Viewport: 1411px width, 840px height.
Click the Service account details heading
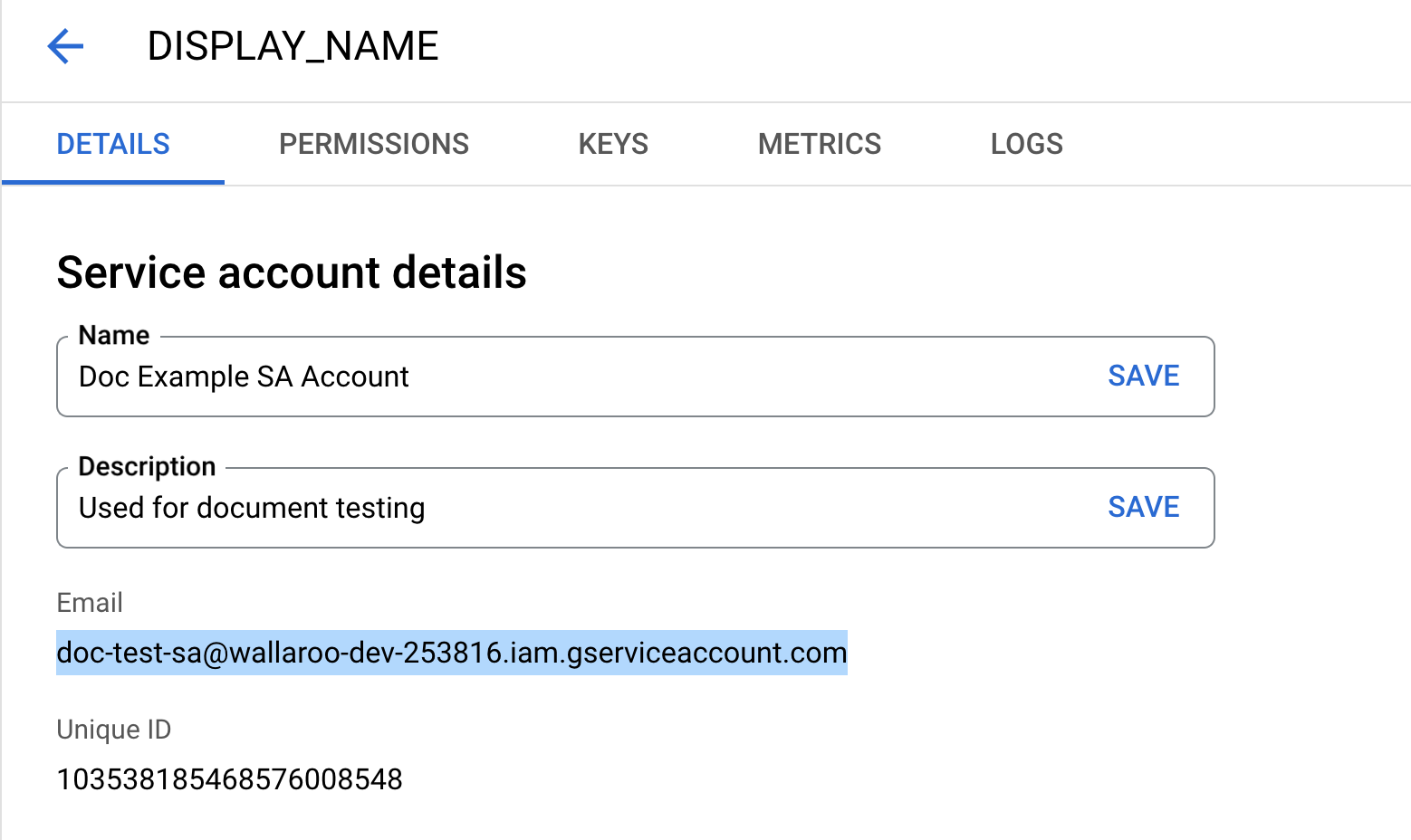(292, 272)
